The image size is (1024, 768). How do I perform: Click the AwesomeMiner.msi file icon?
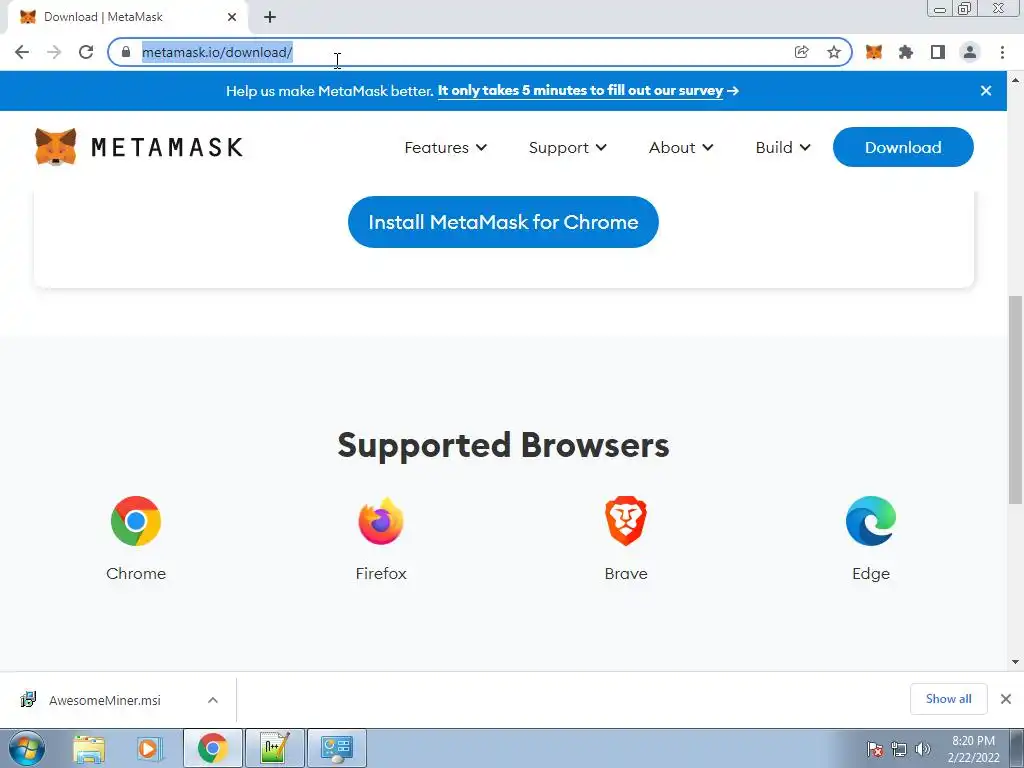pos(28,699)
